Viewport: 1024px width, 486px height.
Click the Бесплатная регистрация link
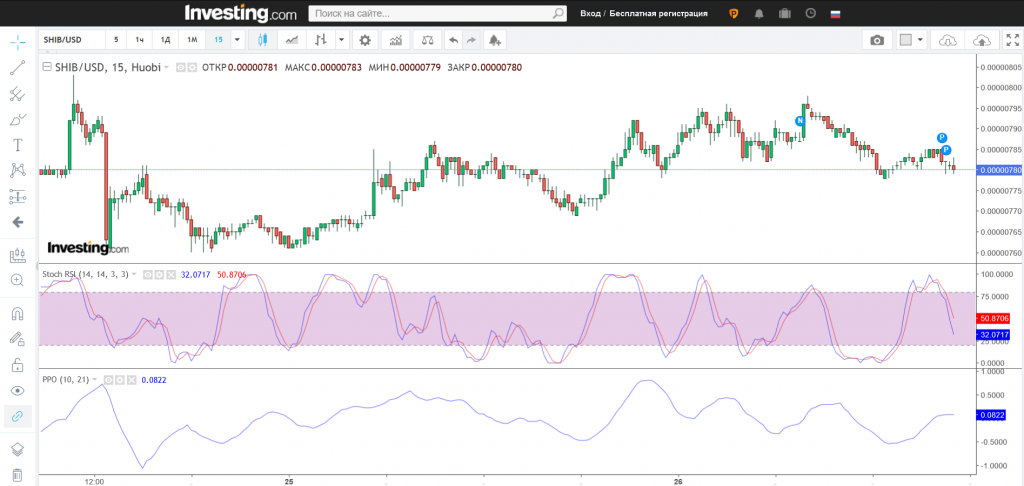coord(659,14)
